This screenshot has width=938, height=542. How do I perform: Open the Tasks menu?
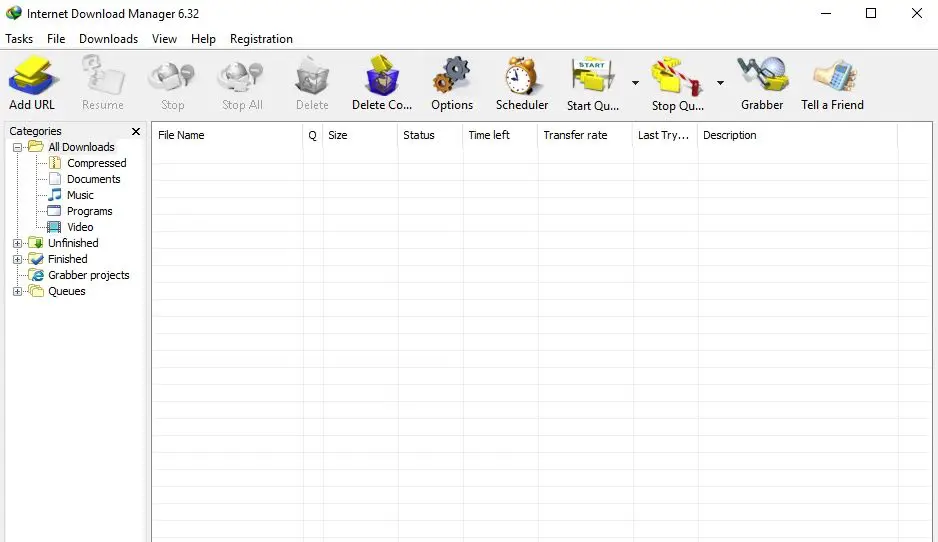19,39
